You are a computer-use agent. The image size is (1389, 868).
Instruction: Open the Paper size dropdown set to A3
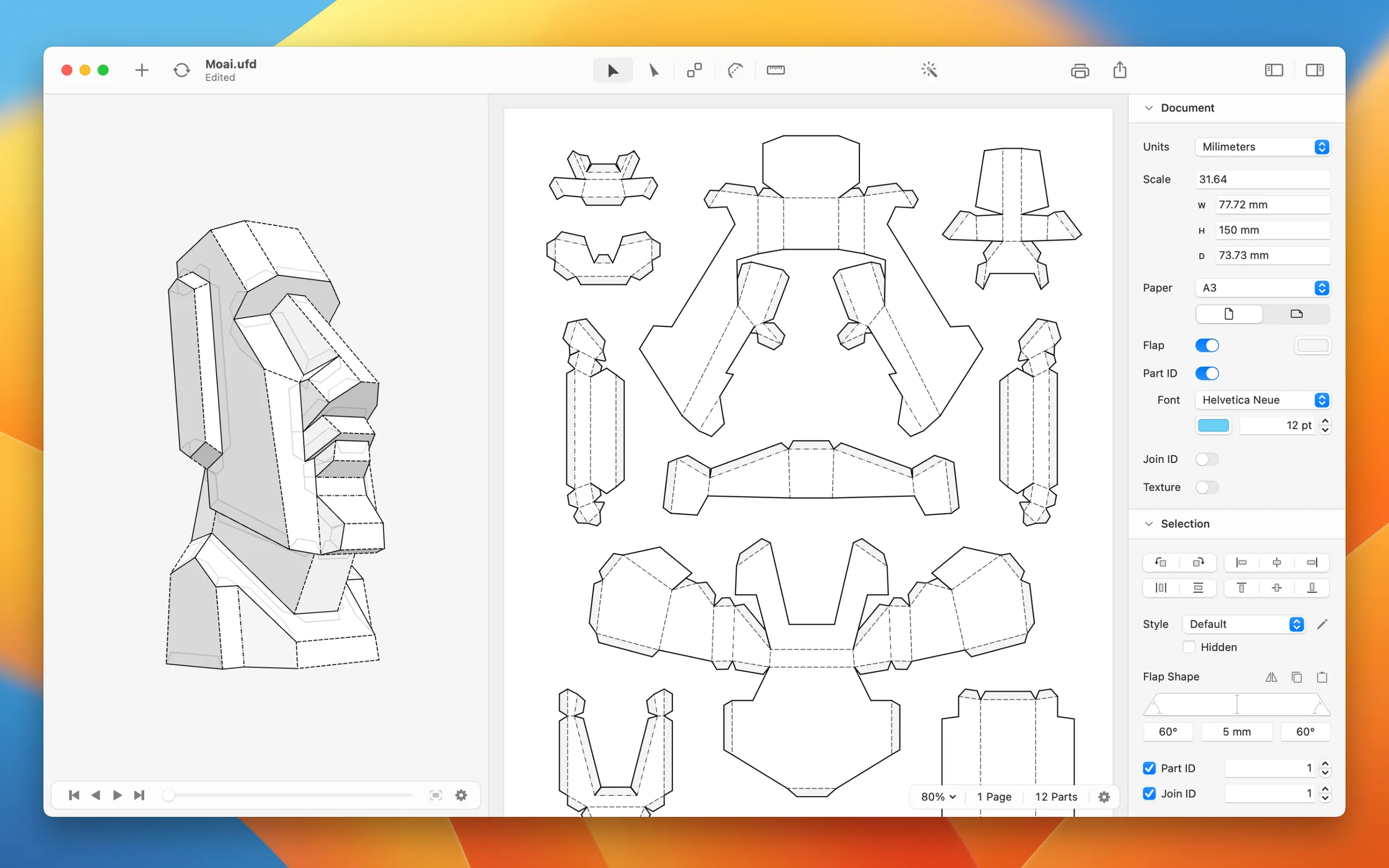tap(1262, 288)
